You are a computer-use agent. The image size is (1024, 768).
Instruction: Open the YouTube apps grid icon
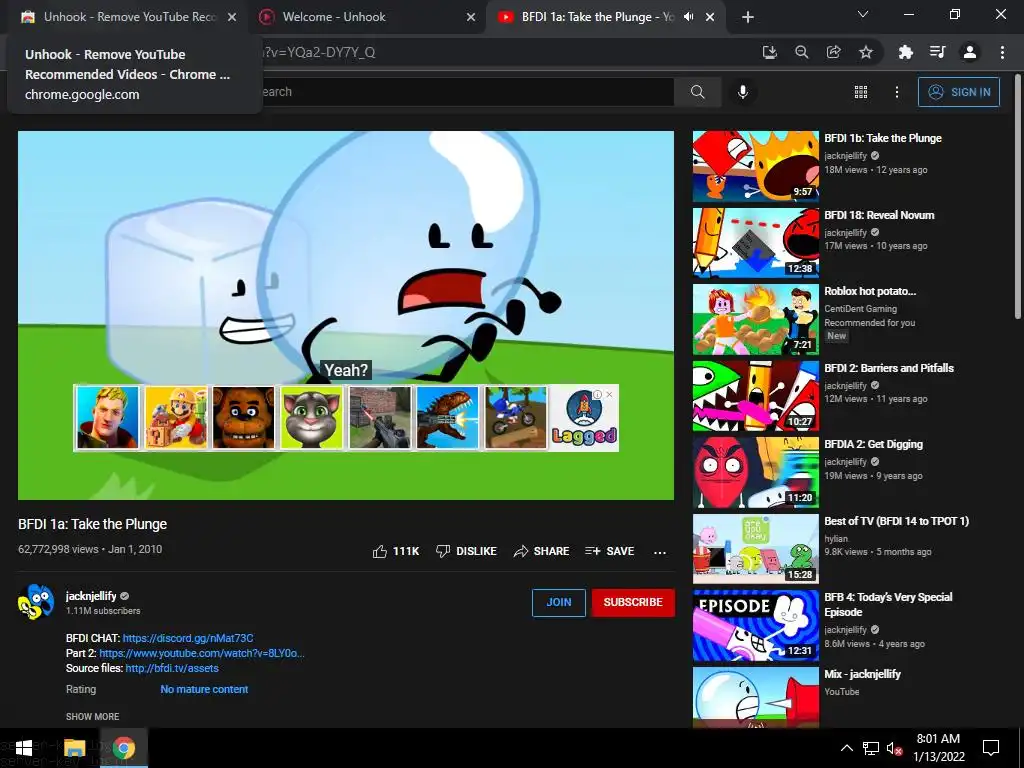tap(861, 92)
